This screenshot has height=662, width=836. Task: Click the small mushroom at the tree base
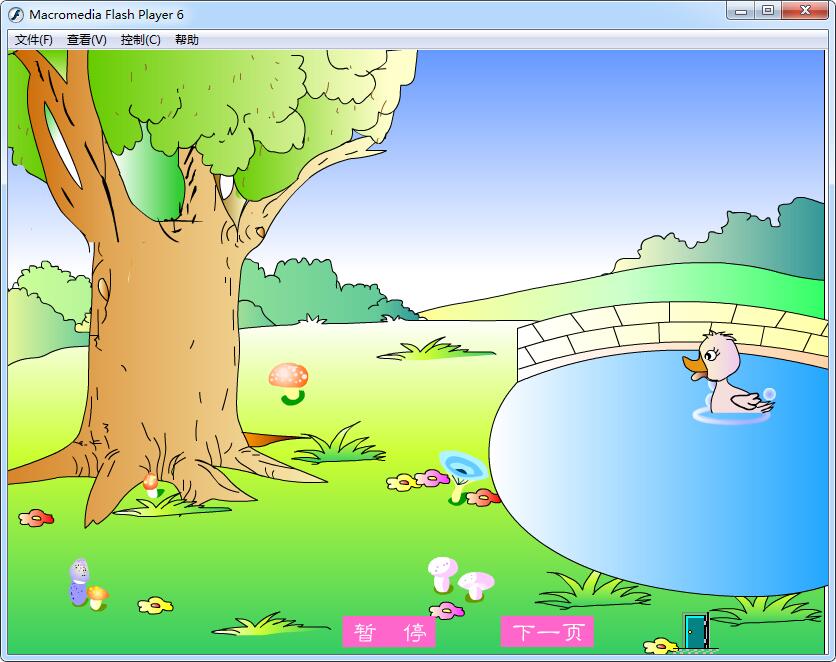[151, 485]
